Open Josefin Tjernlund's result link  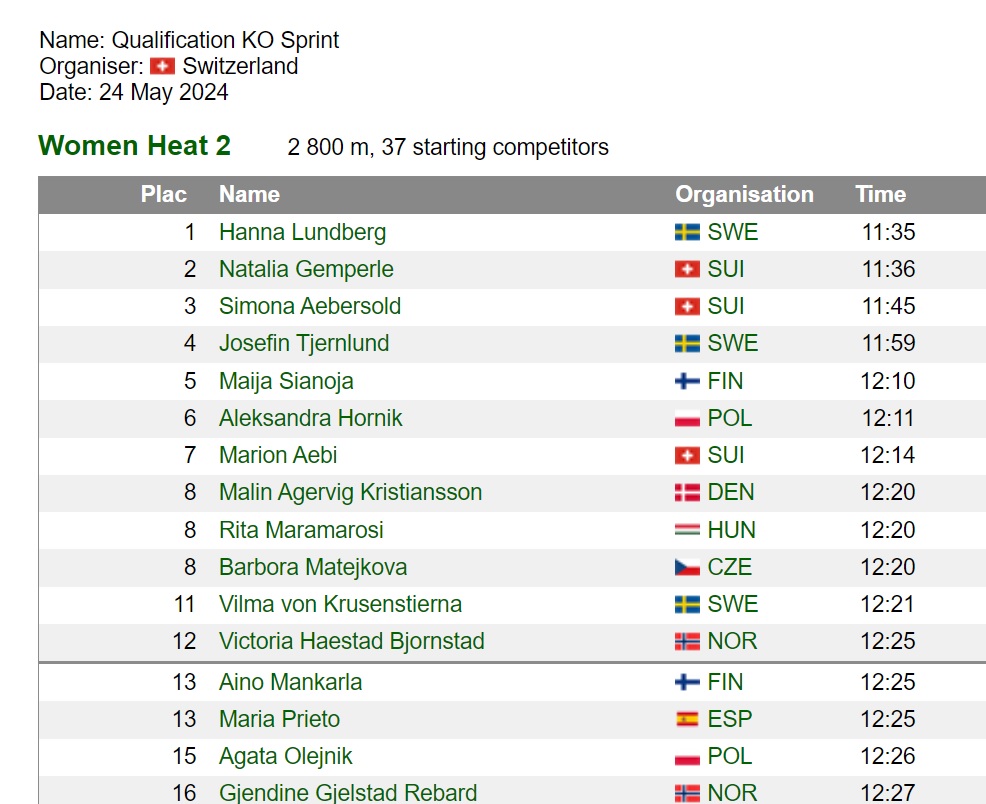coord(304,343)
